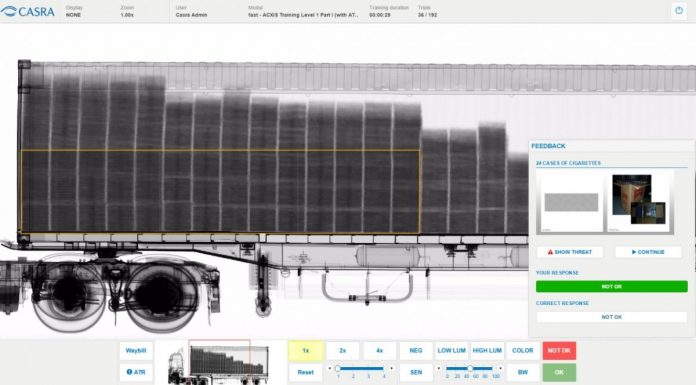Click the brightness slider handle
This screenshot has height=385, width=696.
[470, 368]
